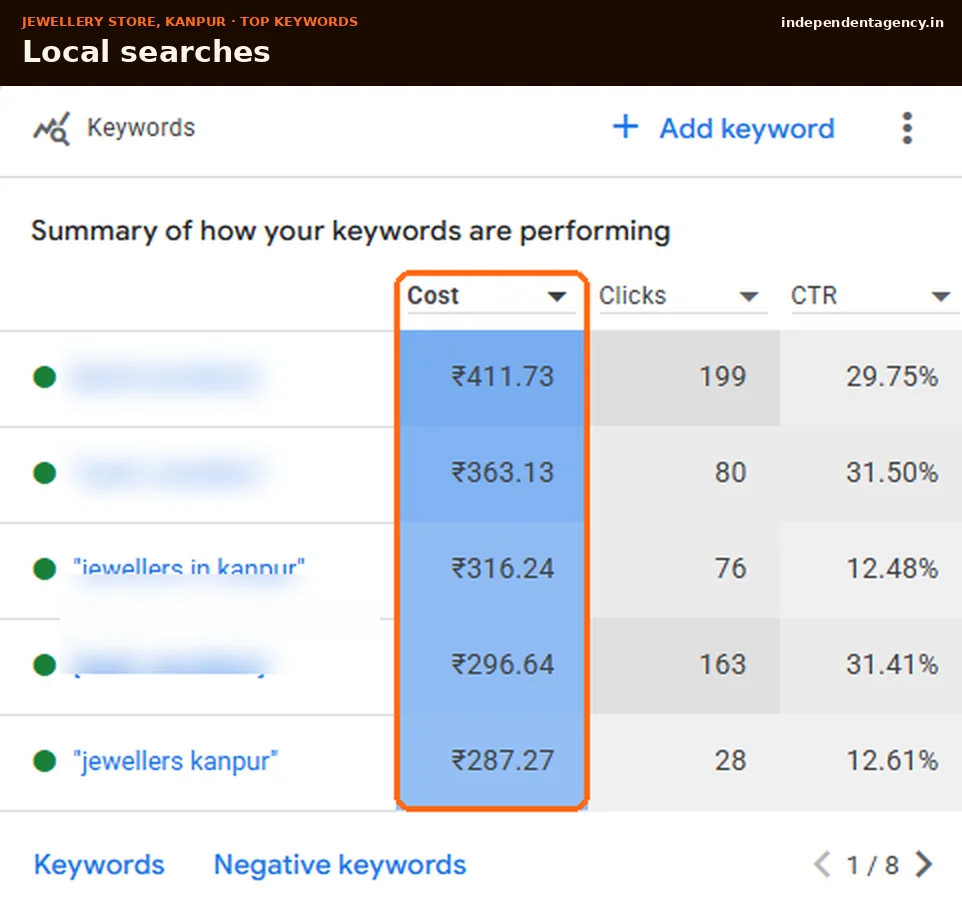The width and height of the screenshot is (962, 902).
Task: Click the 12.48% CTR value
Action: coord(892,569)
